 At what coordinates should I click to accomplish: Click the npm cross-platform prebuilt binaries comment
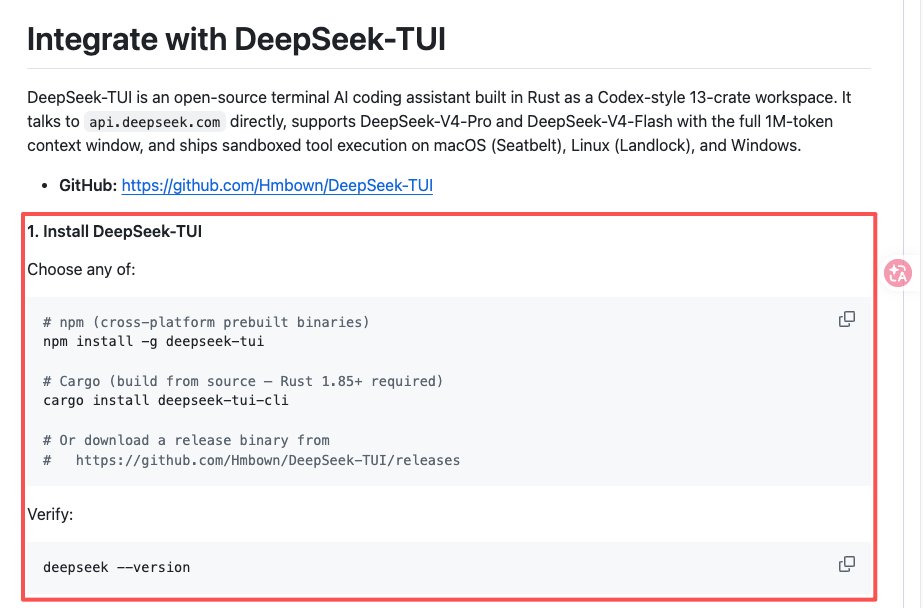206,322
